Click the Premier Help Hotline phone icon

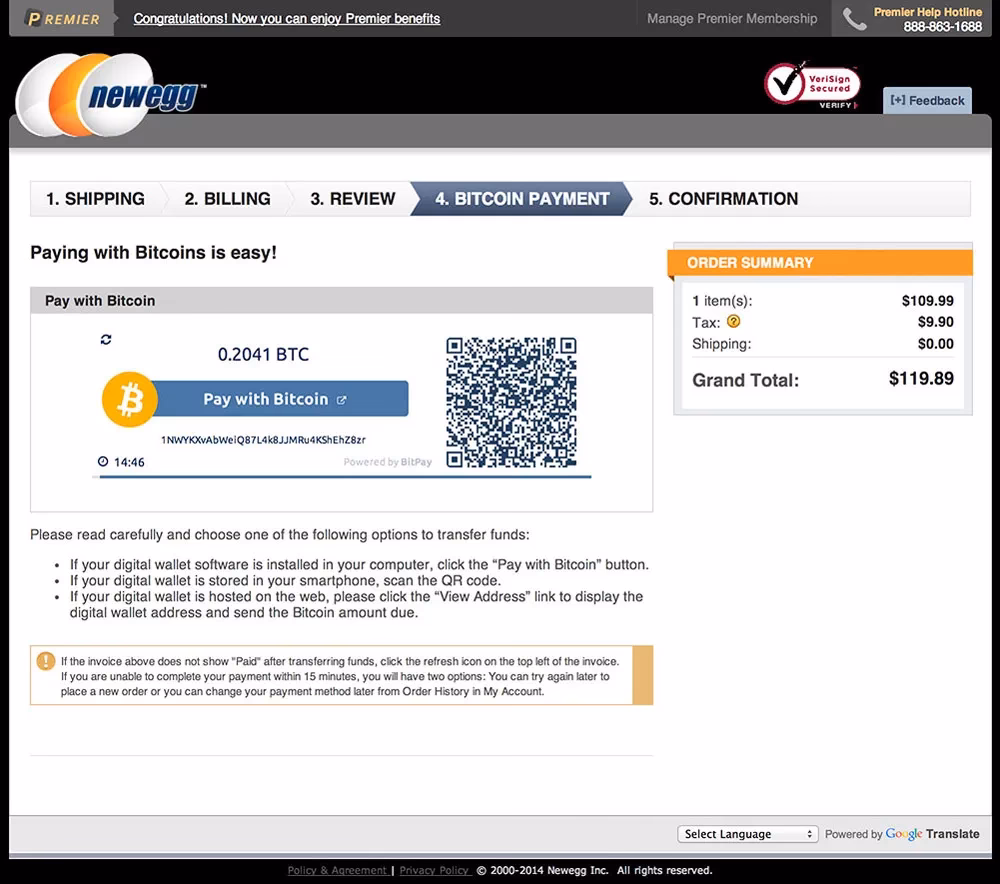point(855,18)
